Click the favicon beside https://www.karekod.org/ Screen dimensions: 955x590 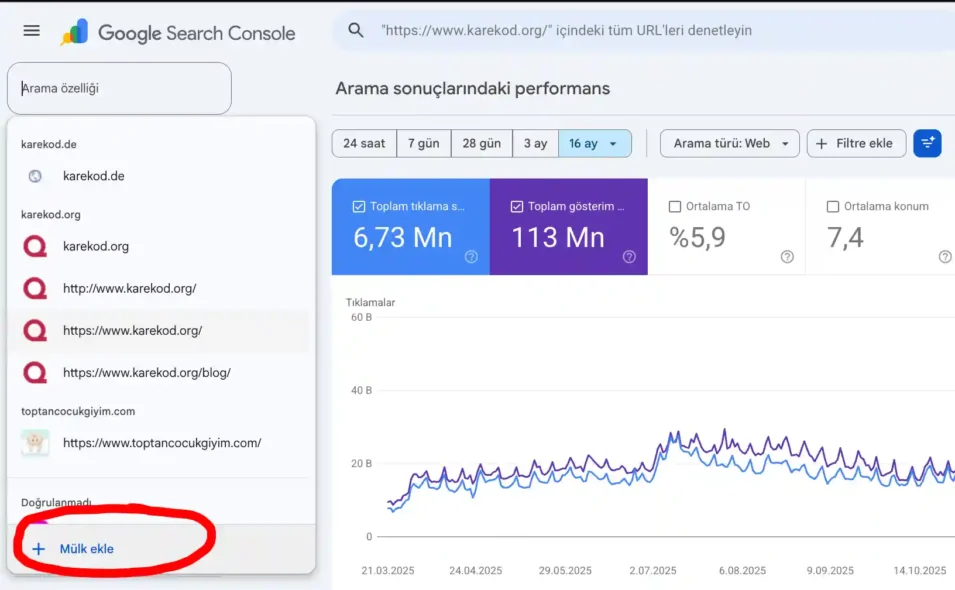click(35, 331)
